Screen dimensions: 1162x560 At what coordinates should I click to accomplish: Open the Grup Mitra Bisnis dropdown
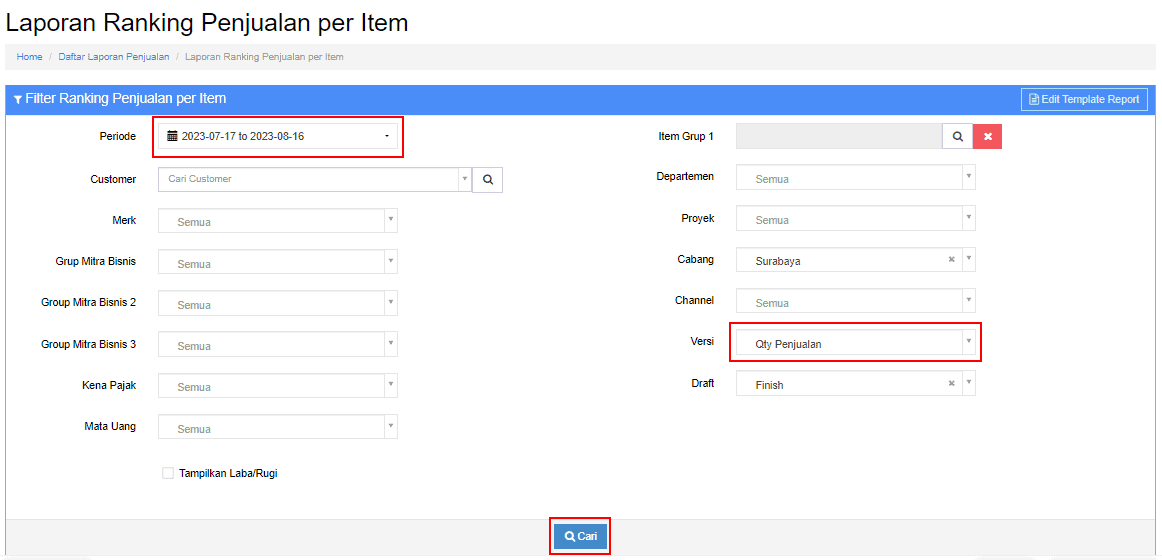coord(278,263)
